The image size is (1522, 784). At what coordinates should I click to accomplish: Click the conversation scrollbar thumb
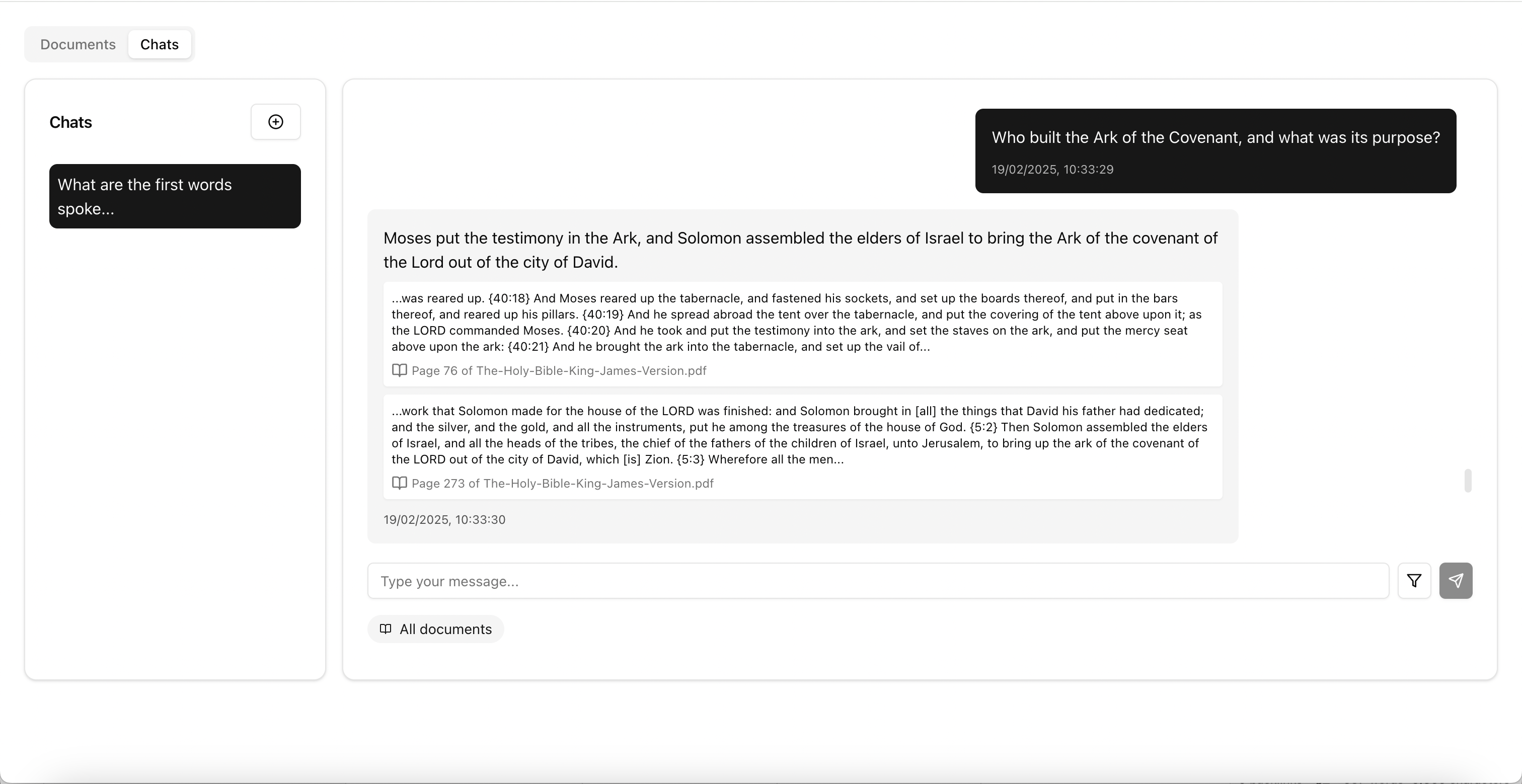point(1468,481)
